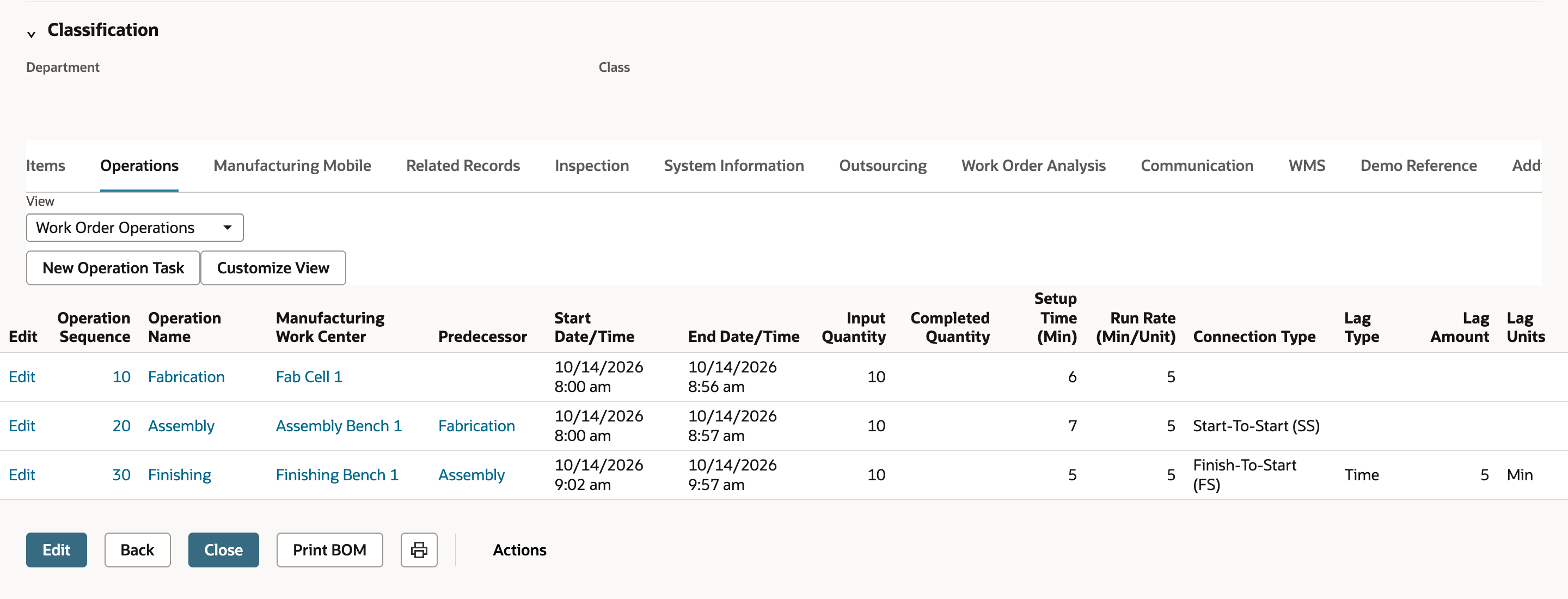Click the Setup Time (Min) column header

[x=1056, y=317]
